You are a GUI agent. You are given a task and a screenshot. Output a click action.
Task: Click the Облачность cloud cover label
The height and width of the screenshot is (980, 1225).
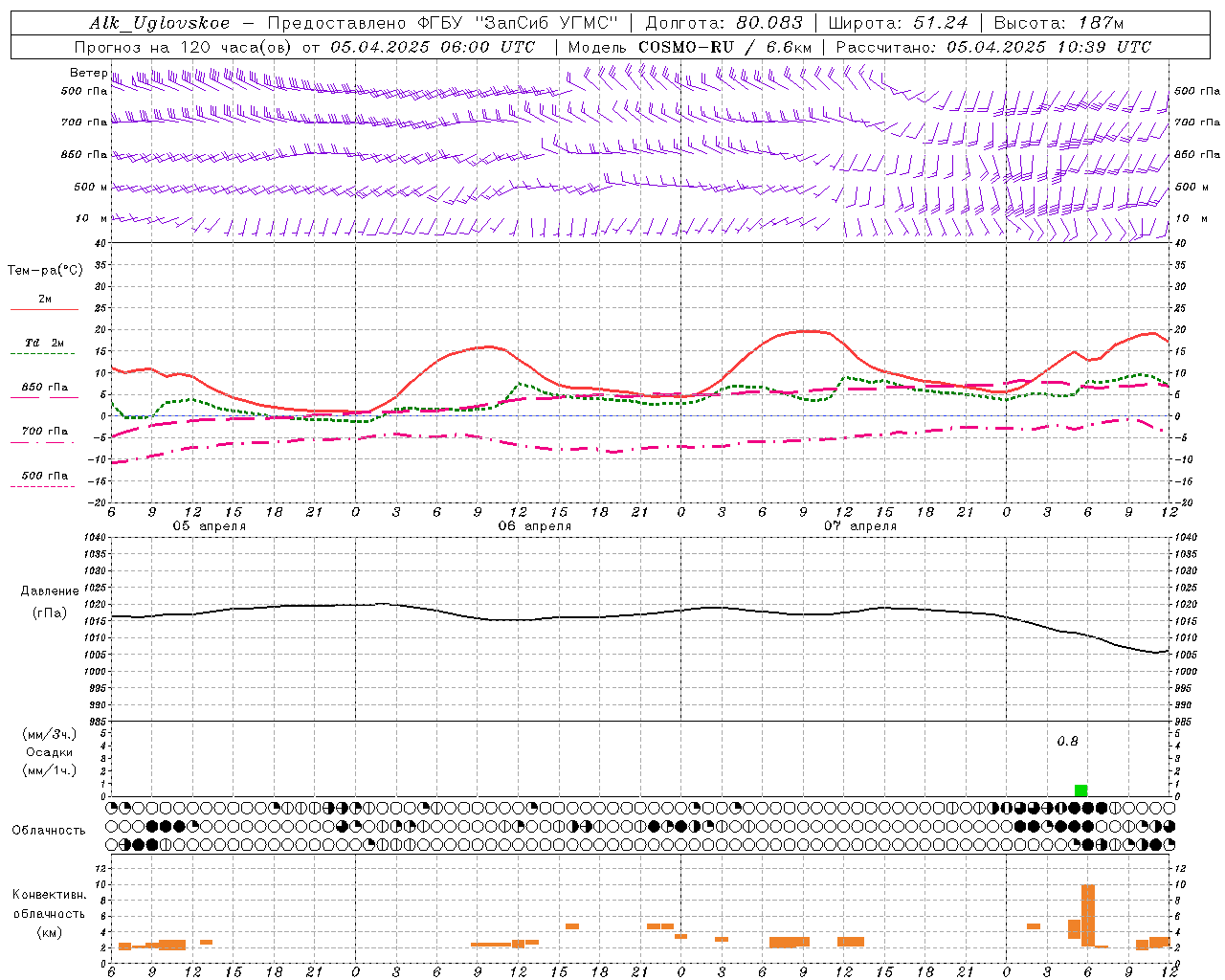(x=49, y=831)
